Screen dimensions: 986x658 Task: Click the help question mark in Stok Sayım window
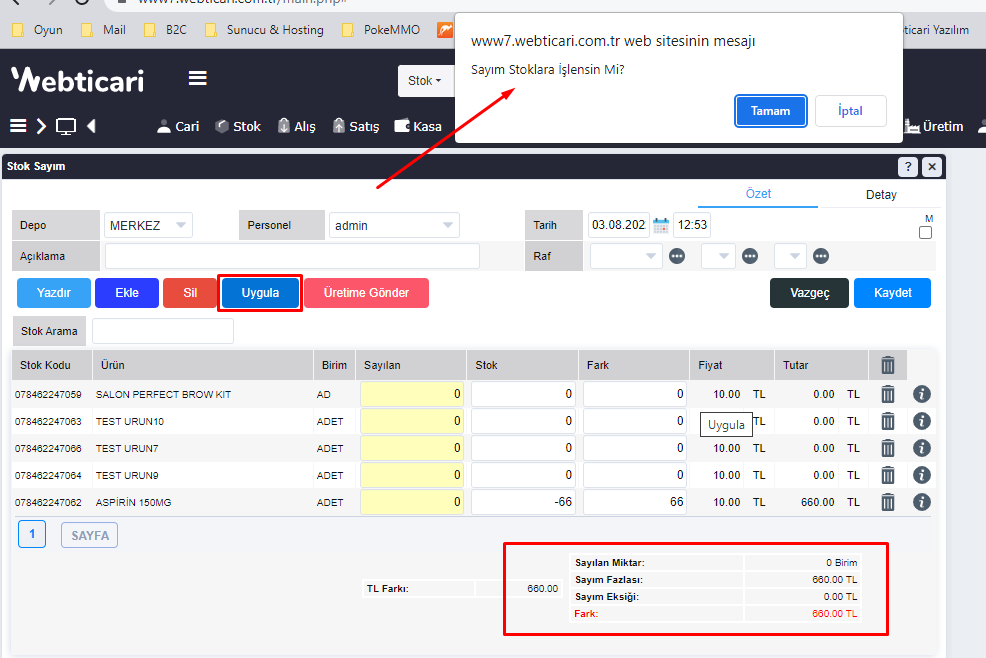(907, 167)
